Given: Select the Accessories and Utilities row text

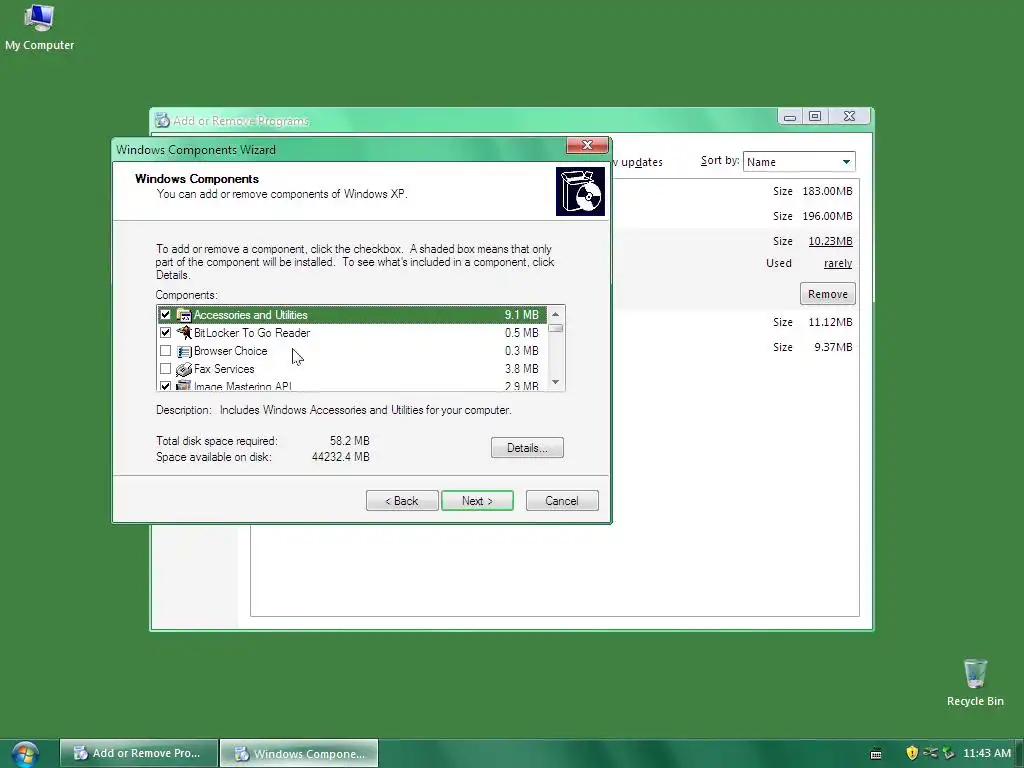Looking at the screenshot, I should 250,315.
